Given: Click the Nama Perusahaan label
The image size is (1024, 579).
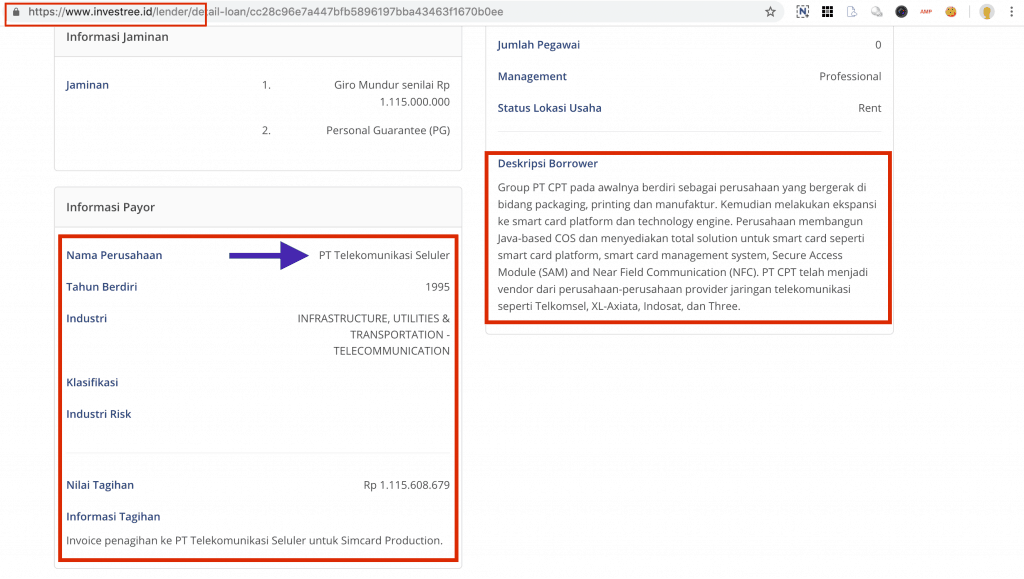Looking at the screenshot, I should (x=114, y=255).
